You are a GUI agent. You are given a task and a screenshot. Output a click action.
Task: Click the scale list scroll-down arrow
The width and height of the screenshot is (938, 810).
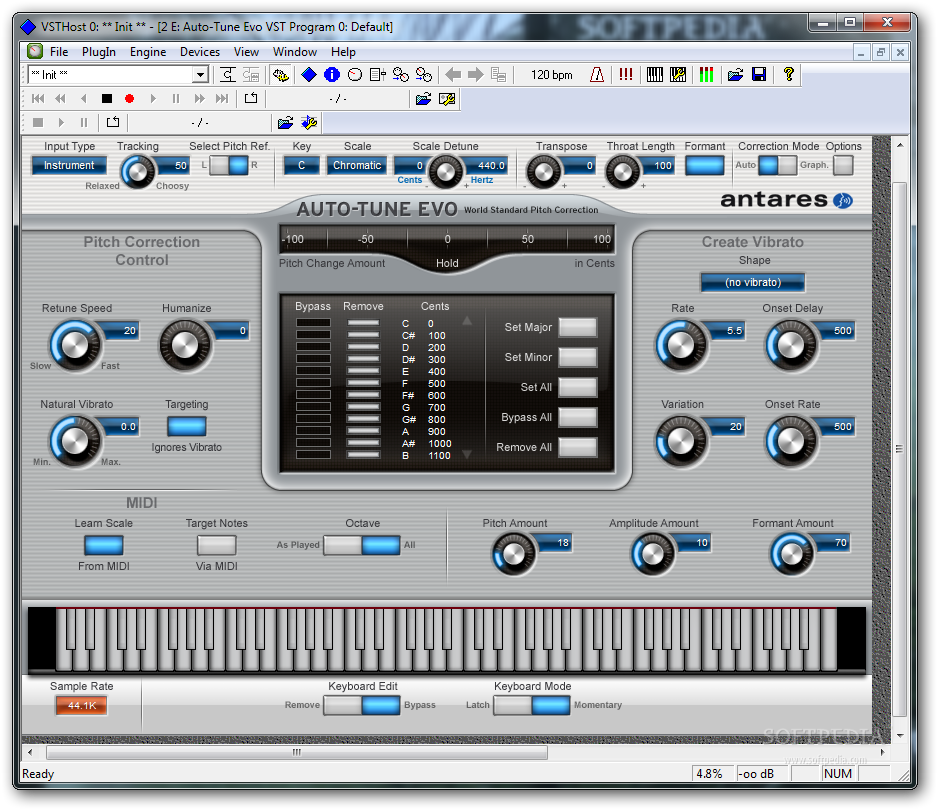pyautogui.click(x=467, y=455)
